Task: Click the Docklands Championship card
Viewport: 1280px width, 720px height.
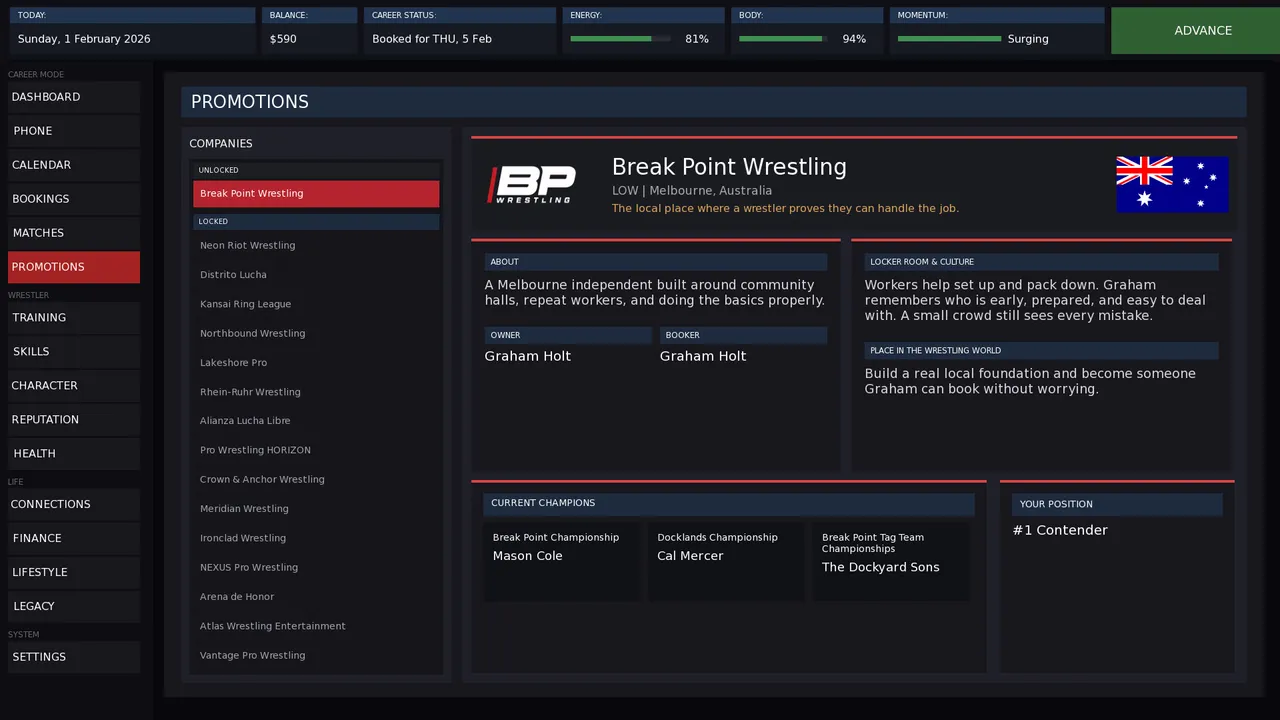Action: pyautogui.click(x=726, y=561)
